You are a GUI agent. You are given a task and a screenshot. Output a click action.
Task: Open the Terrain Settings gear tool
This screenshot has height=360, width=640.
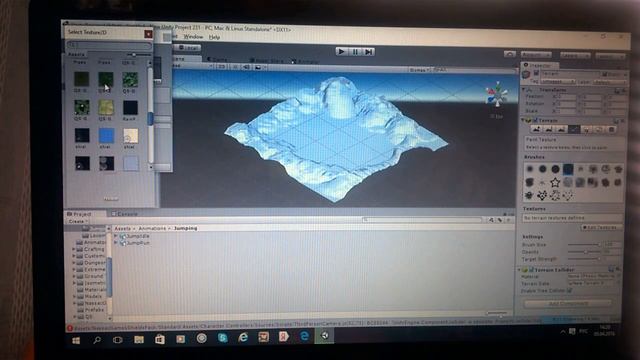click(x=611, y=130)
